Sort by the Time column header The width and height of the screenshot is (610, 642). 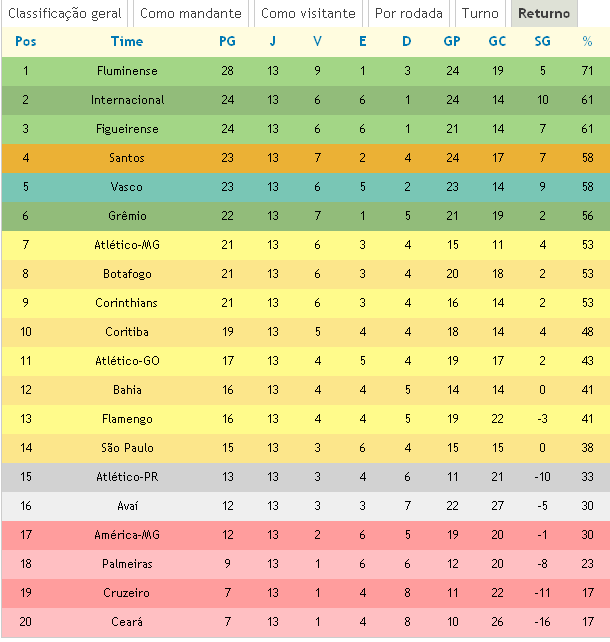127,42
